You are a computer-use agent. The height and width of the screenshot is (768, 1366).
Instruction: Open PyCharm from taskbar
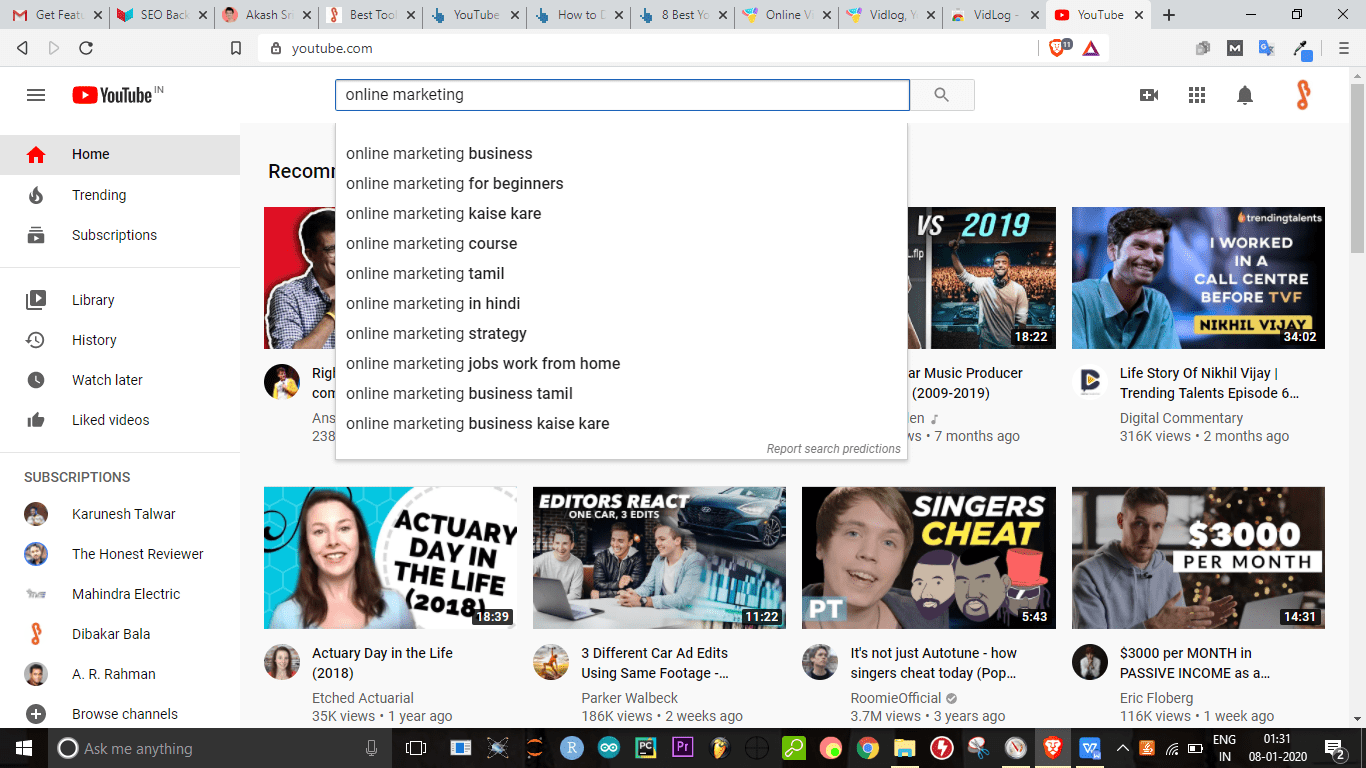tap(646, 748)
